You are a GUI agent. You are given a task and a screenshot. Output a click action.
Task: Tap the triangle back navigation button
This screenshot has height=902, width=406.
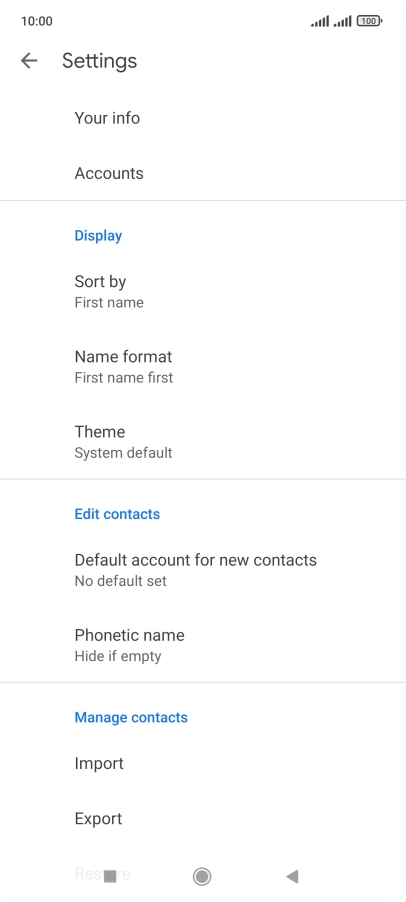292,876
